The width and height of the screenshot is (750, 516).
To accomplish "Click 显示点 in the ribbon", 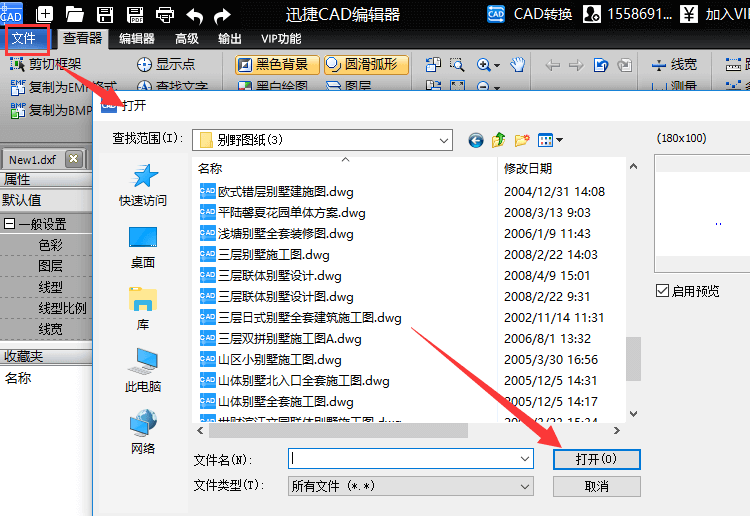I will tap(166, 64).
